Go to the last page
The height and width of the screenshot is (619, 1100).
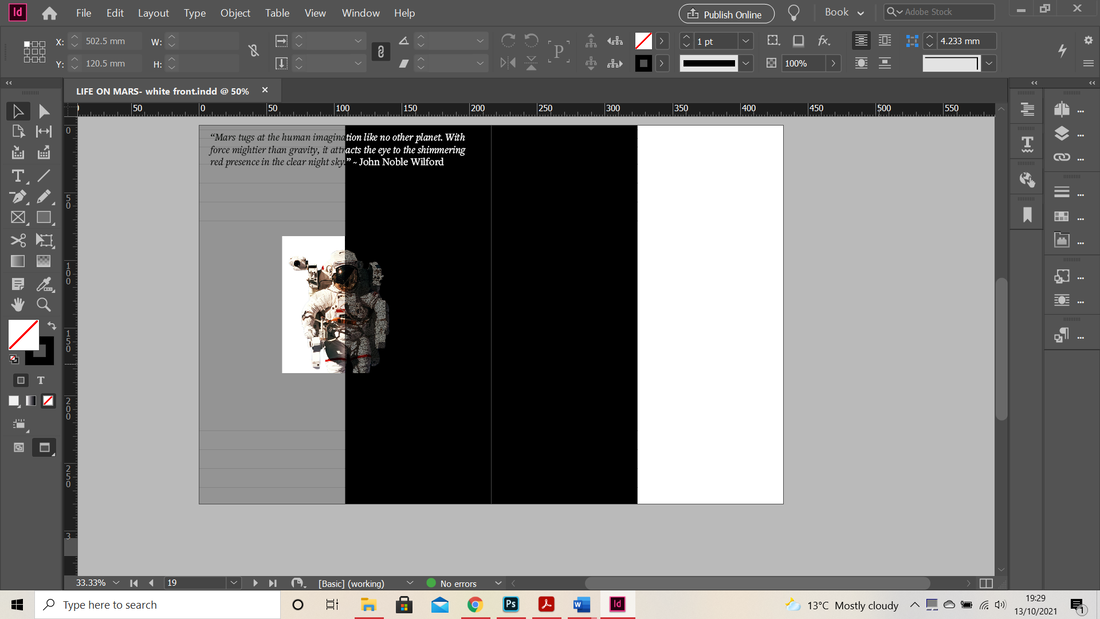tap(272, 583)
